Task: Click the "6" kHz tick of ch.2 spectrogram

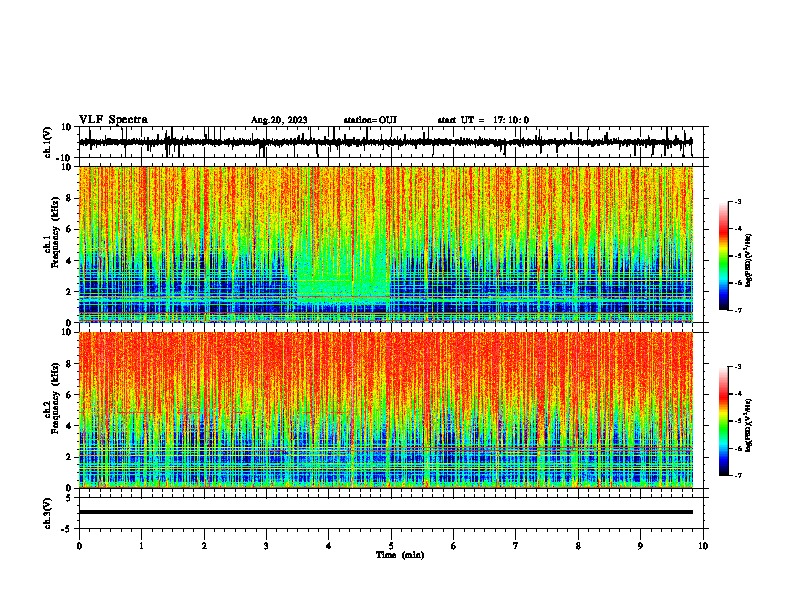Action: tap(69, 395)
